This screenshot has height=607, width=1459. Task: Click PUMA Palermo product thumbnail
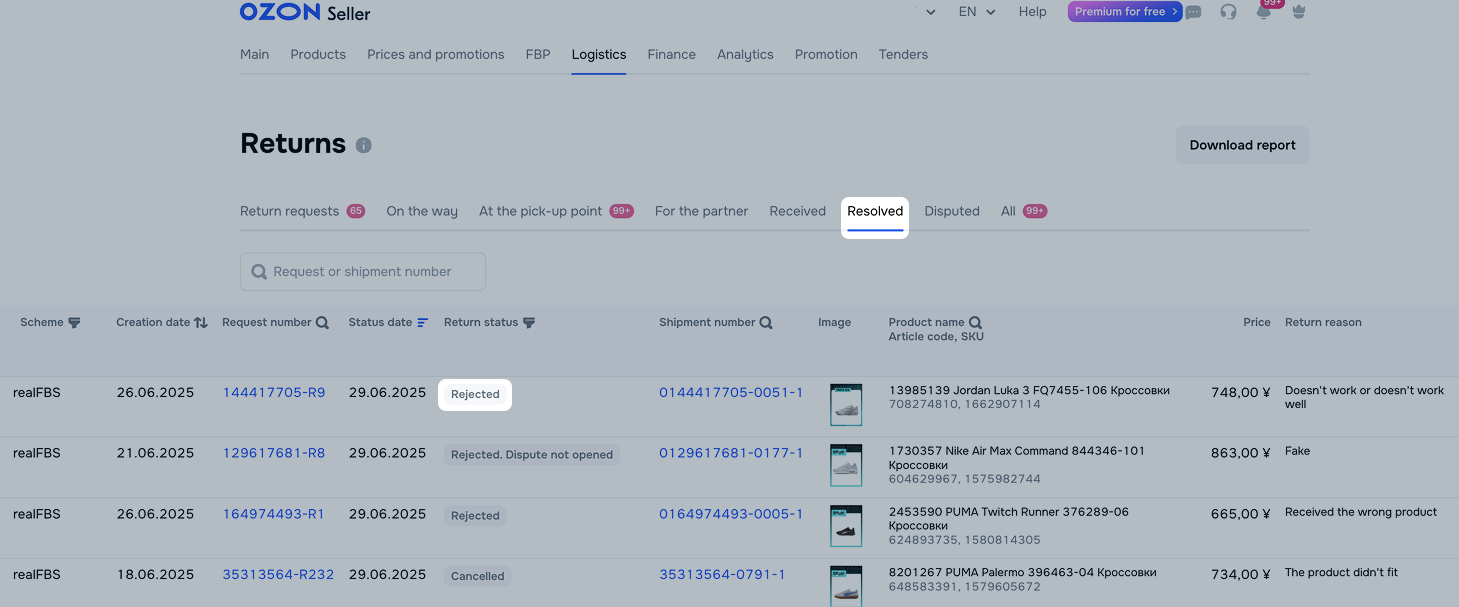846,586
